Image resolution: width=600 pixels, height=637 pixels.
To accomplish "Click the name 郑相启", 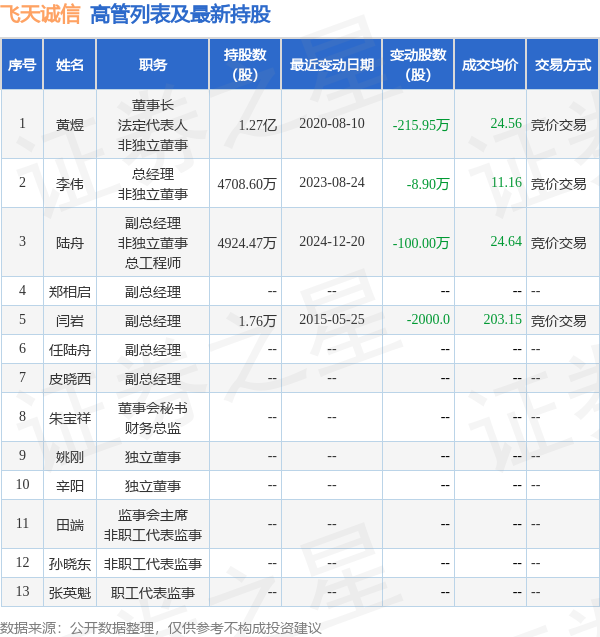I will (x=70, y=292).
